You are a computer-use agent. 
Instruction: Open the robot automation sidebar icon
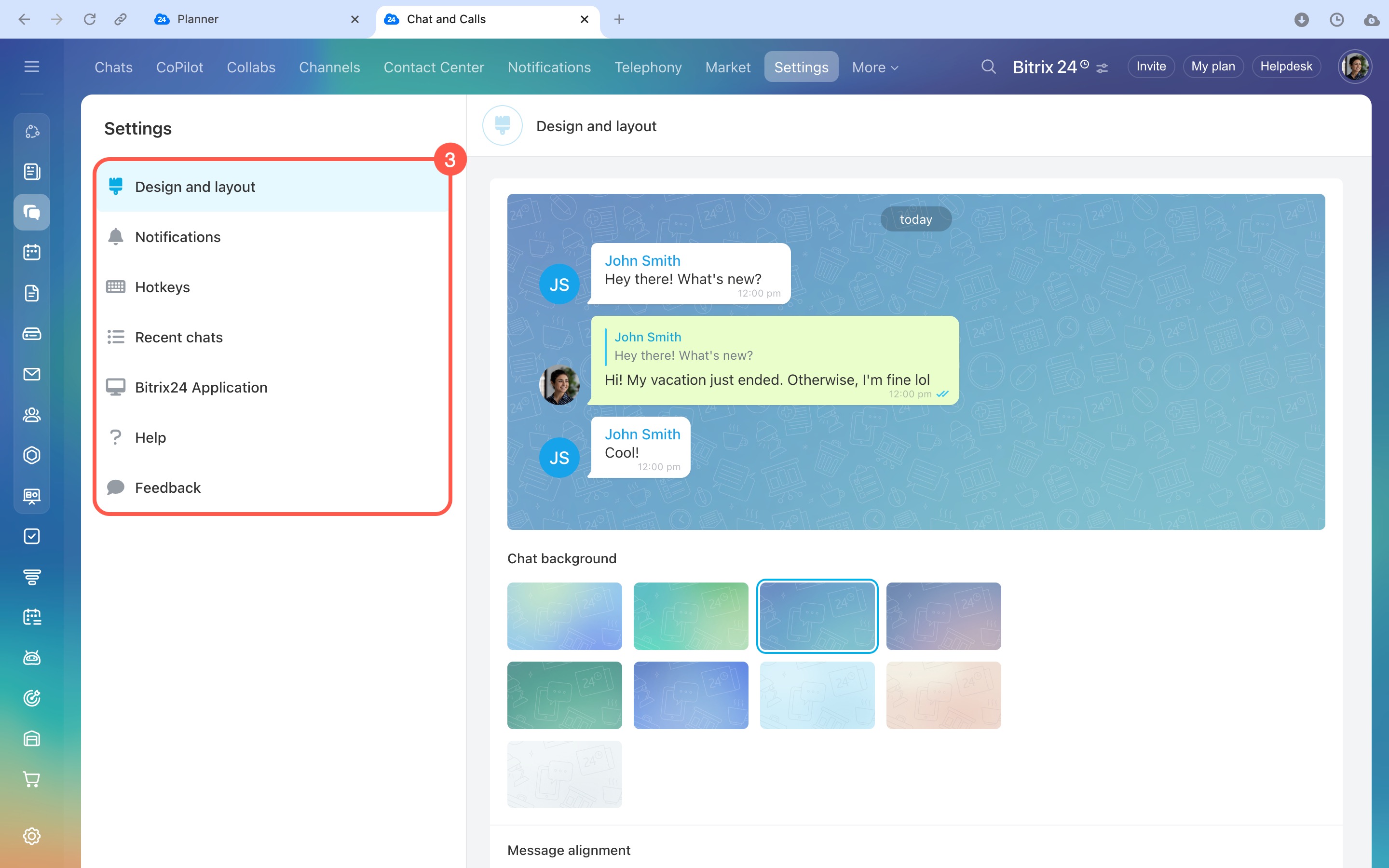pos(31,657)
